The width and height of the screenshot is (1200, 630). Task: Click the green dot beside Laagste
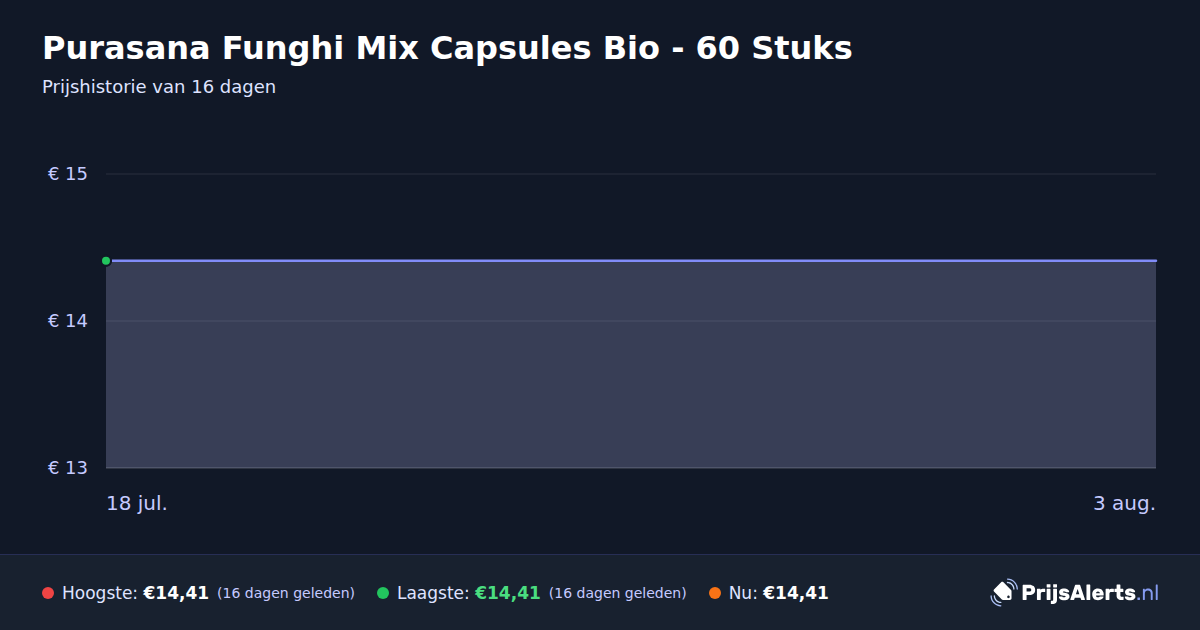coord(383,593)
